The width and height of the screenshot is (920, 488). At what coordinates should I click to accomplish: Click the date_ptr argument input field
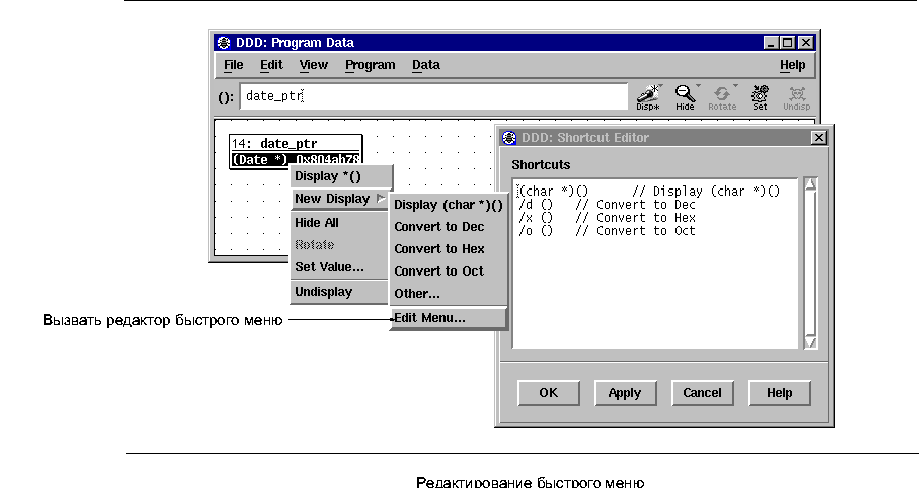point(434,97)
